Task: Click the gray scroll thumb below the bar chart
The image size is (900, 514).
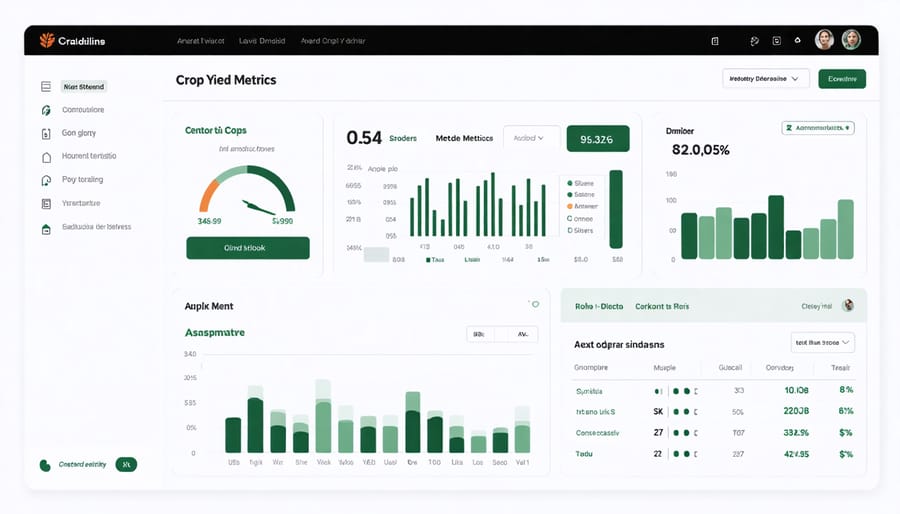Action: tap(377, 254)
